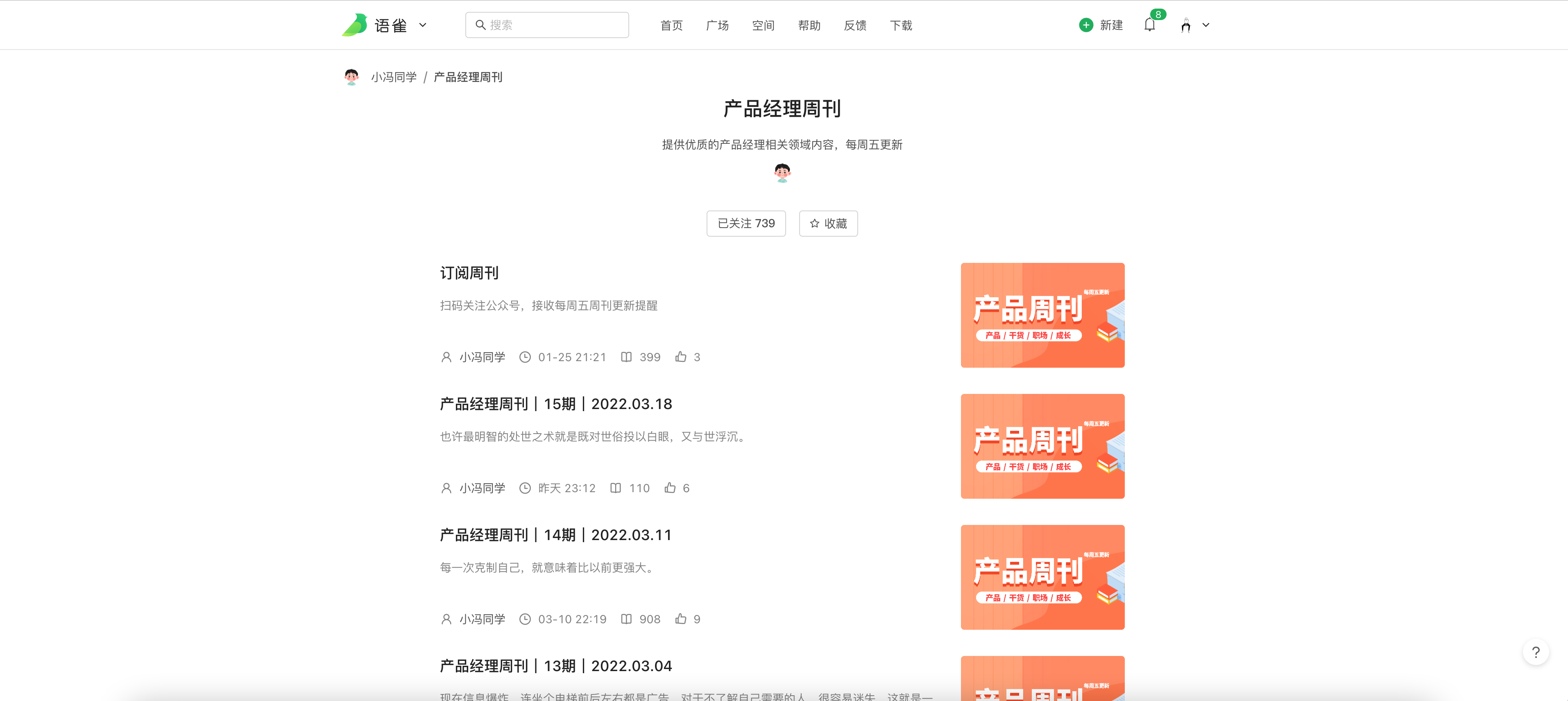Toggle the 收藏 star button
Viewport: 1568px width, 701px height.
tap(828, 223)
